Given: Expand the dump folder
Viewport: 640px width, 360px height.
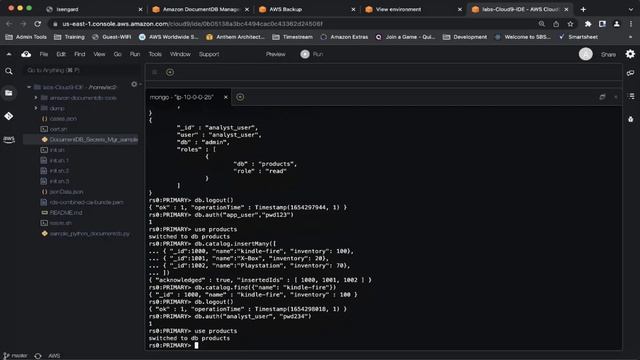Looking at the screenshot, I should [36, 108].
